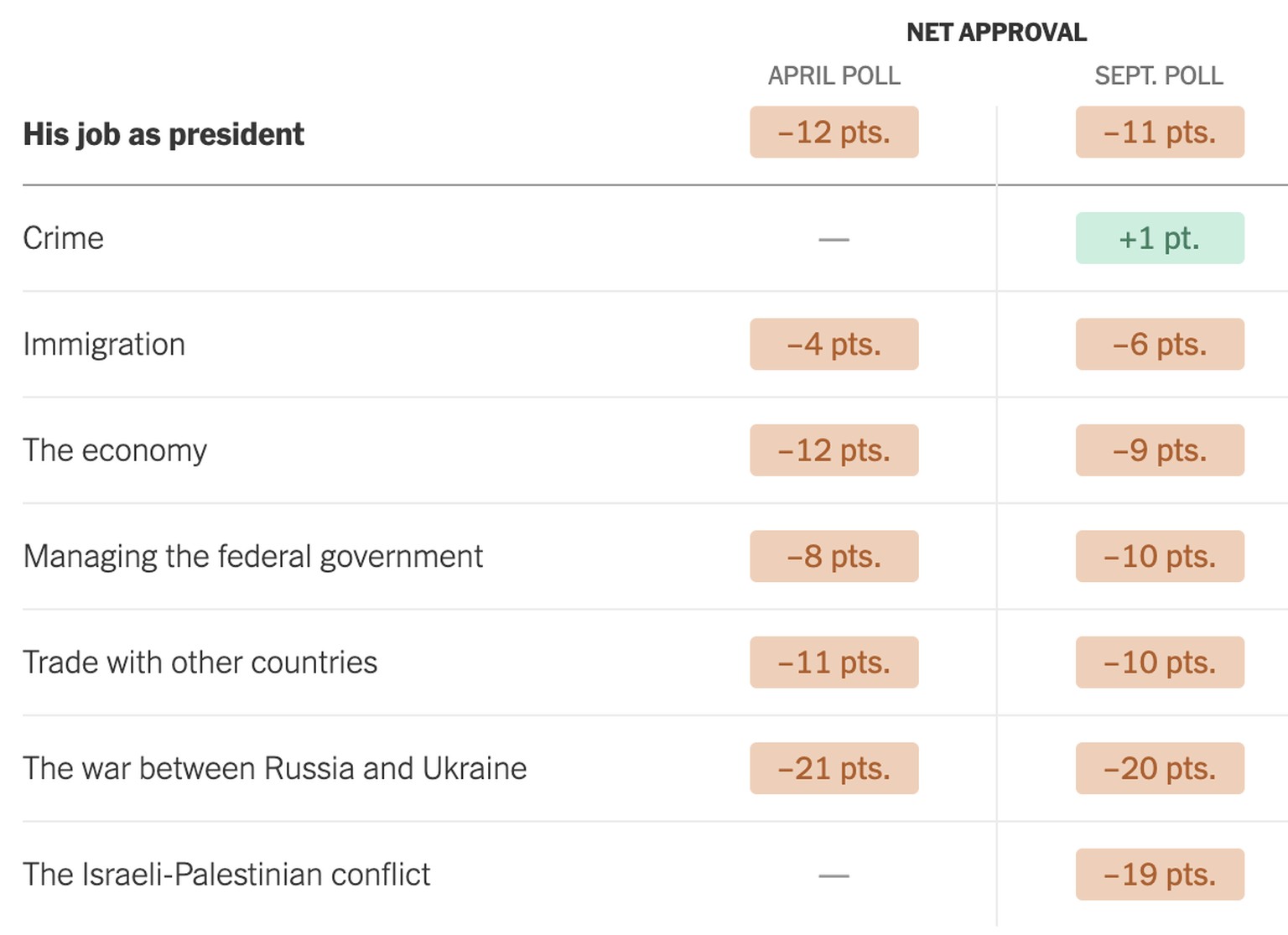
Task: Click the Sept. −20 pts. badge
Action: point(1160,769)
